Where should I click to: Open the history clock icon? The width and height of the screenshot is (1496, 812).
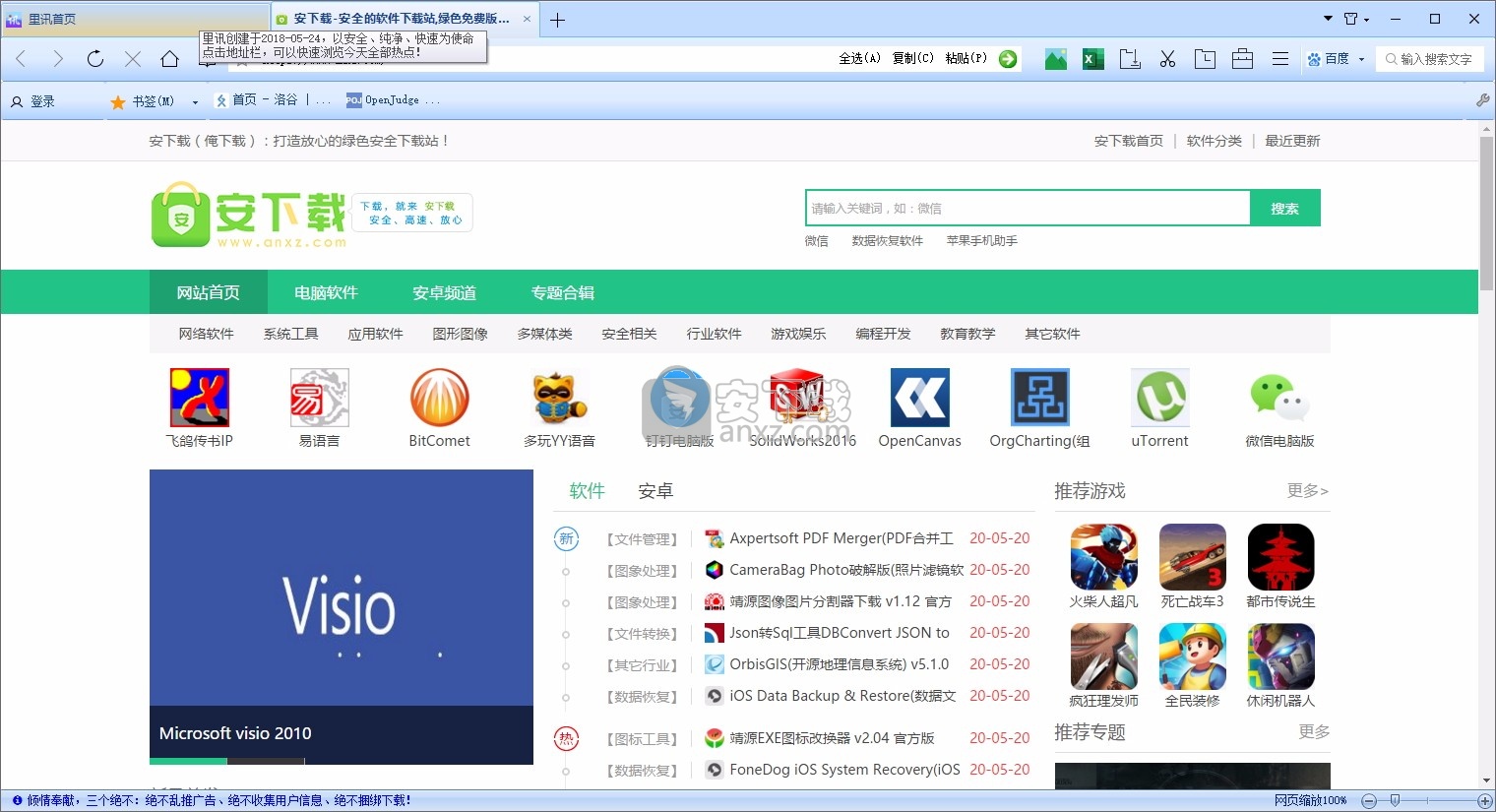click(1205, 59)
